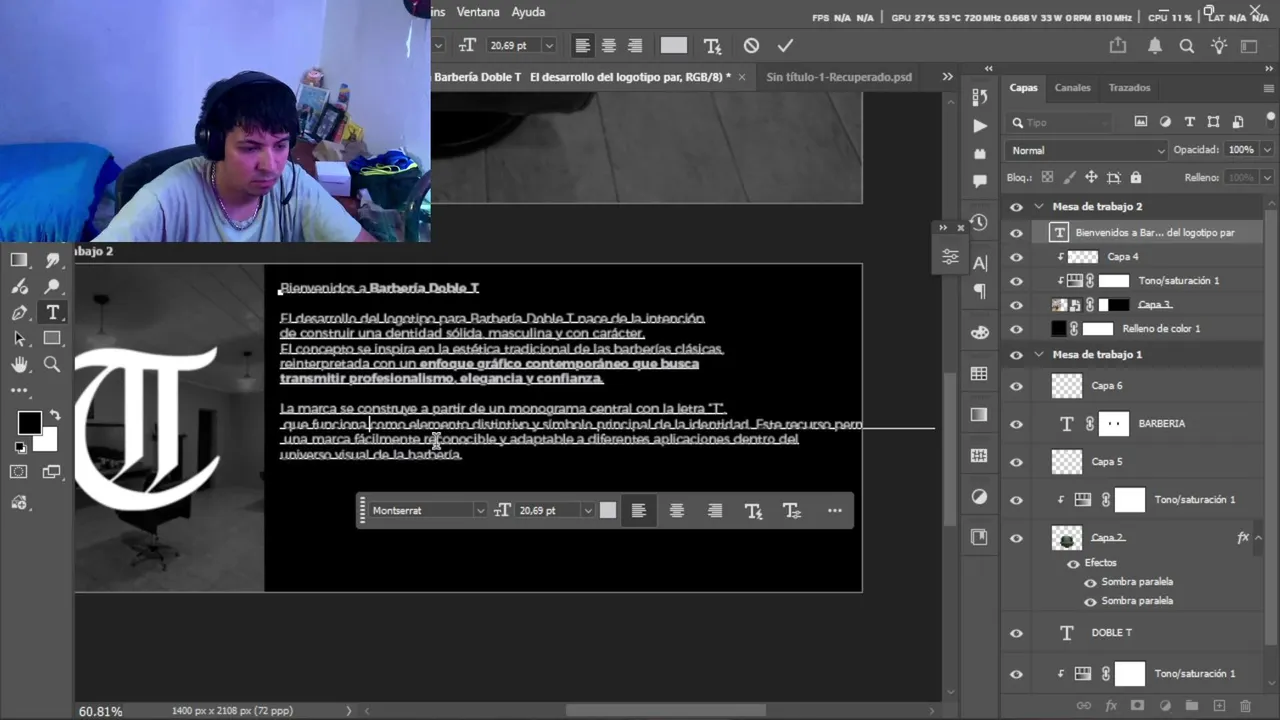Reset default foreground and background colors
1280x720 pixels.
20,447
